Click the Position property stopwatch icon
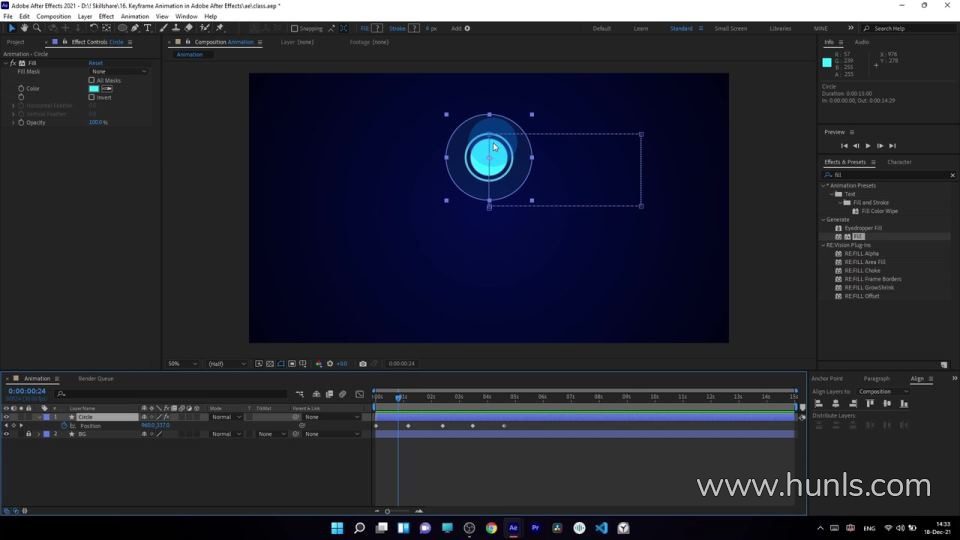Viewport: 960px width, 540px height. 64,426
